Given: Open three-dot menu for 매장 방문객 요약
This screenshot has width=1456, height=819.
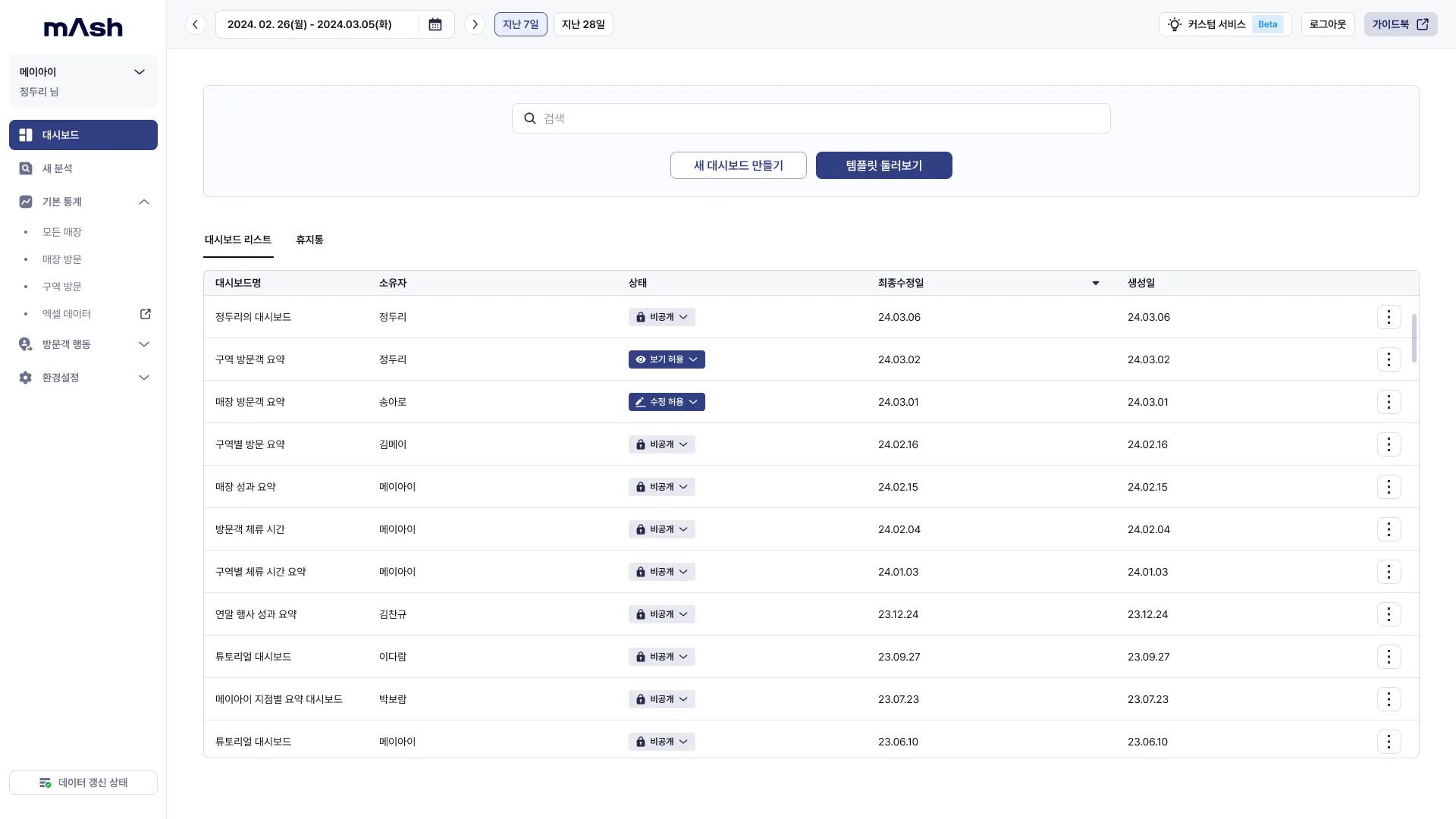Looking at the screenshot, I should pyautogui.click(x=1388, y=402).
